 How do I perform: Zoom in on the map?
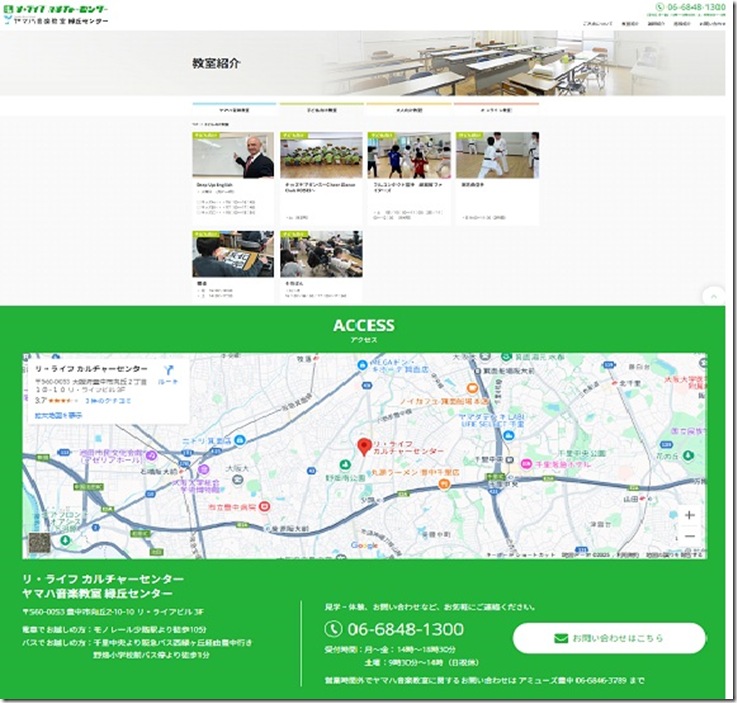[689, 515]
